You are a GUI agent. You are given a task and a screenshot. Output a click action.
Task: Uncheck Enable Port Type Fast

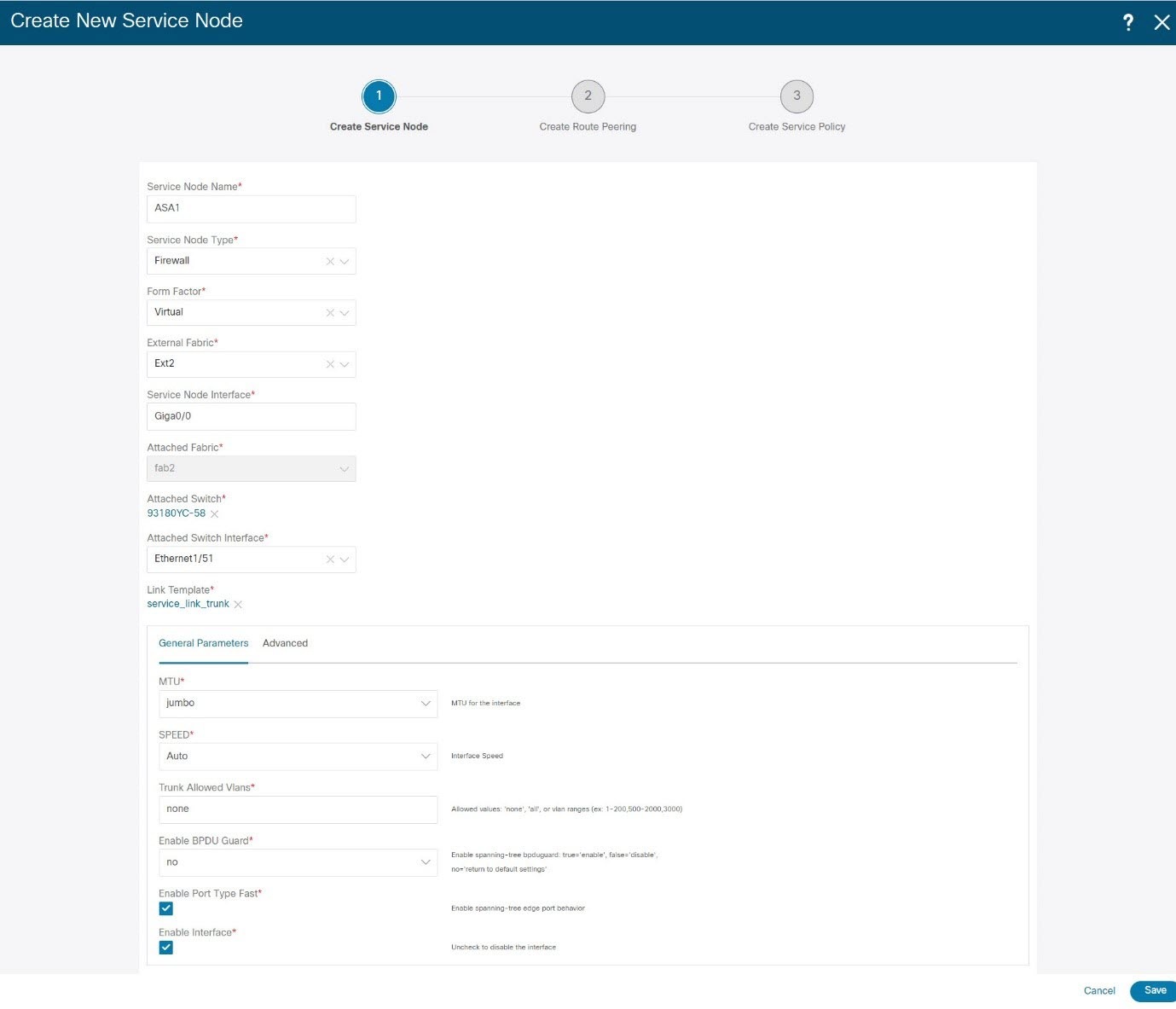(165, 908)
